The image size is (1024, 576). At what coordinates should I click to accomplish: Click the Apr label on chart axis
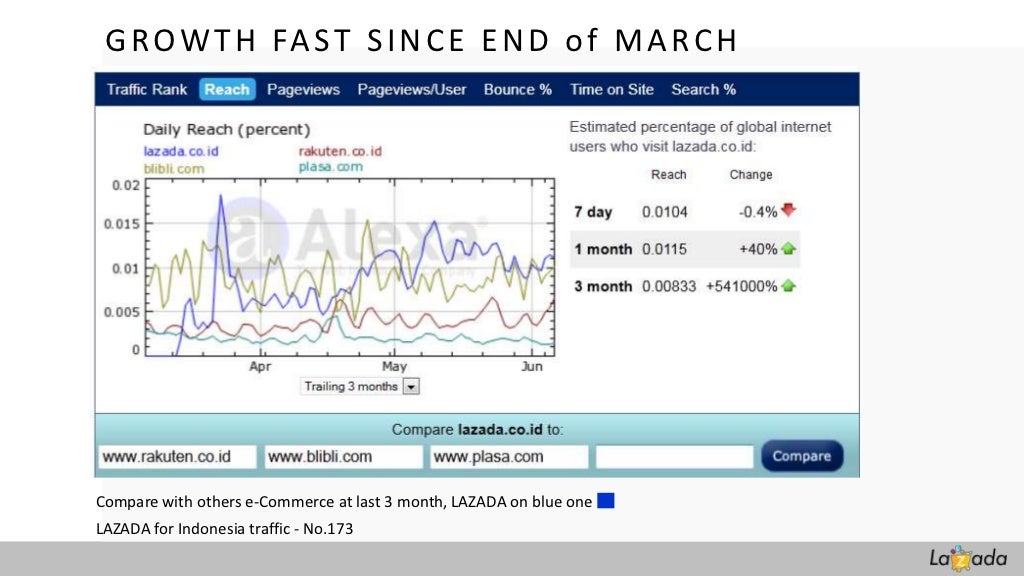coord(260,366)
